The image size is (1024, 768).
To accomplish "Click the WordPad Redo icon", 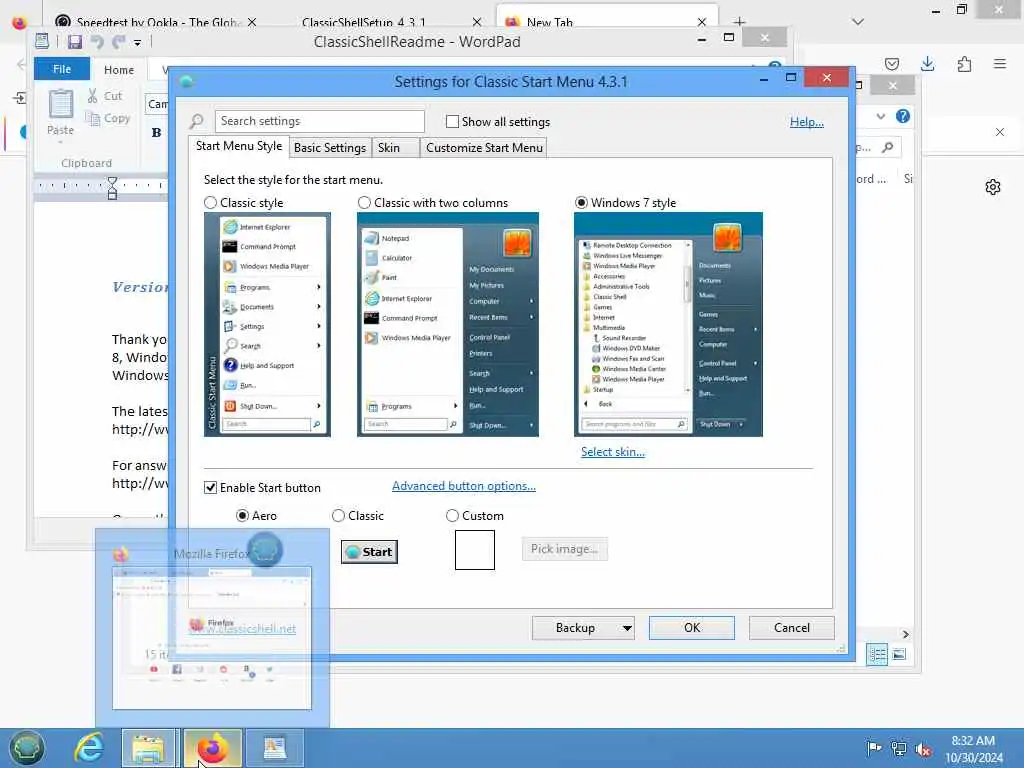I will (118, 42).
